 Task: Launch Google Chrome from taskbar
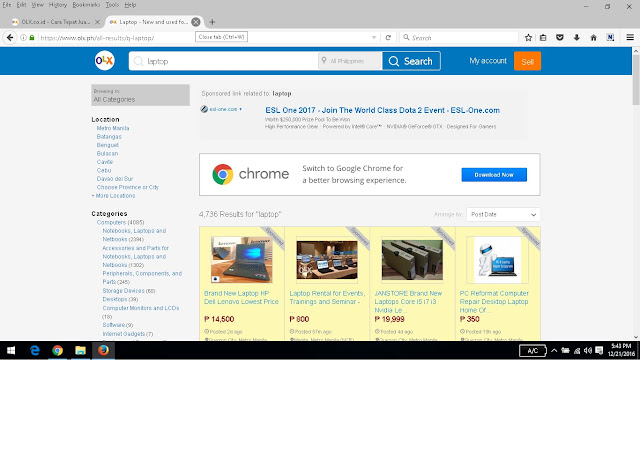tap(58, 351)
